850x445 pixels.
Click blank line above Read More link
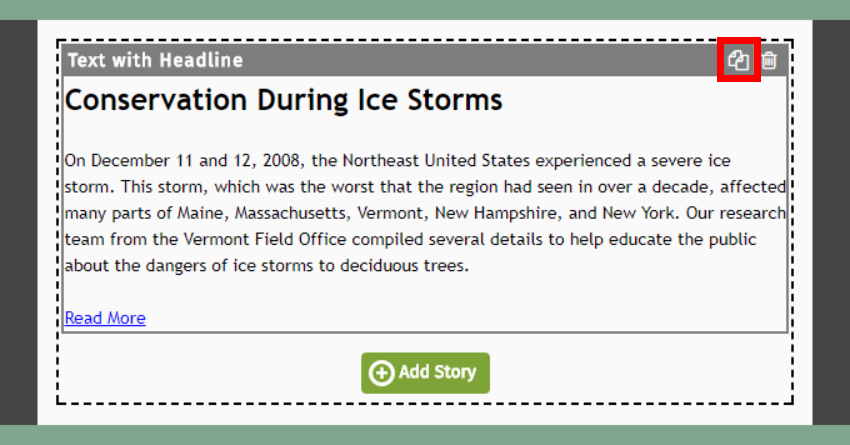coord(425,292)
